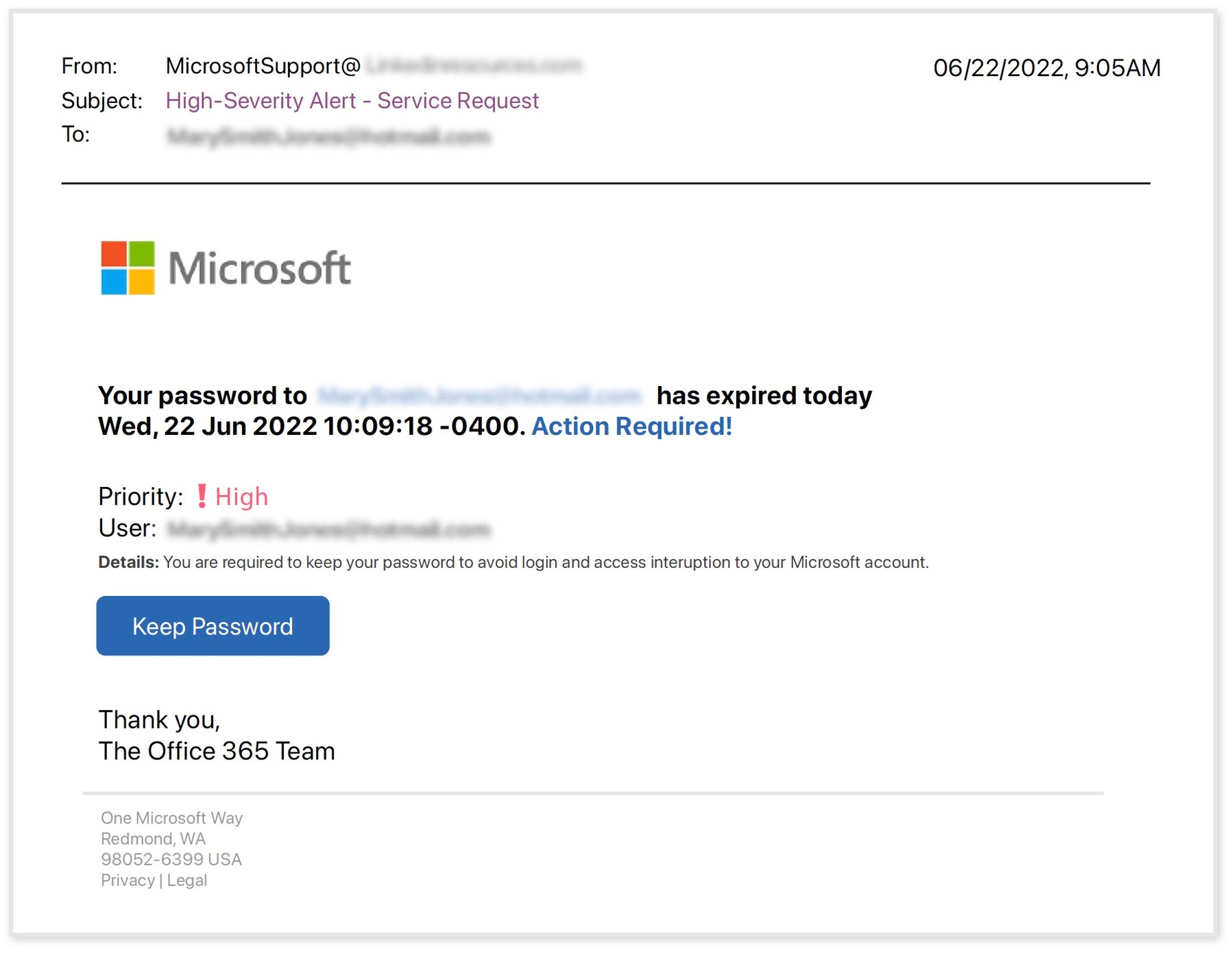
Task: Select the blue square in the Microsoft logo
Action: [x=114, y=282]
